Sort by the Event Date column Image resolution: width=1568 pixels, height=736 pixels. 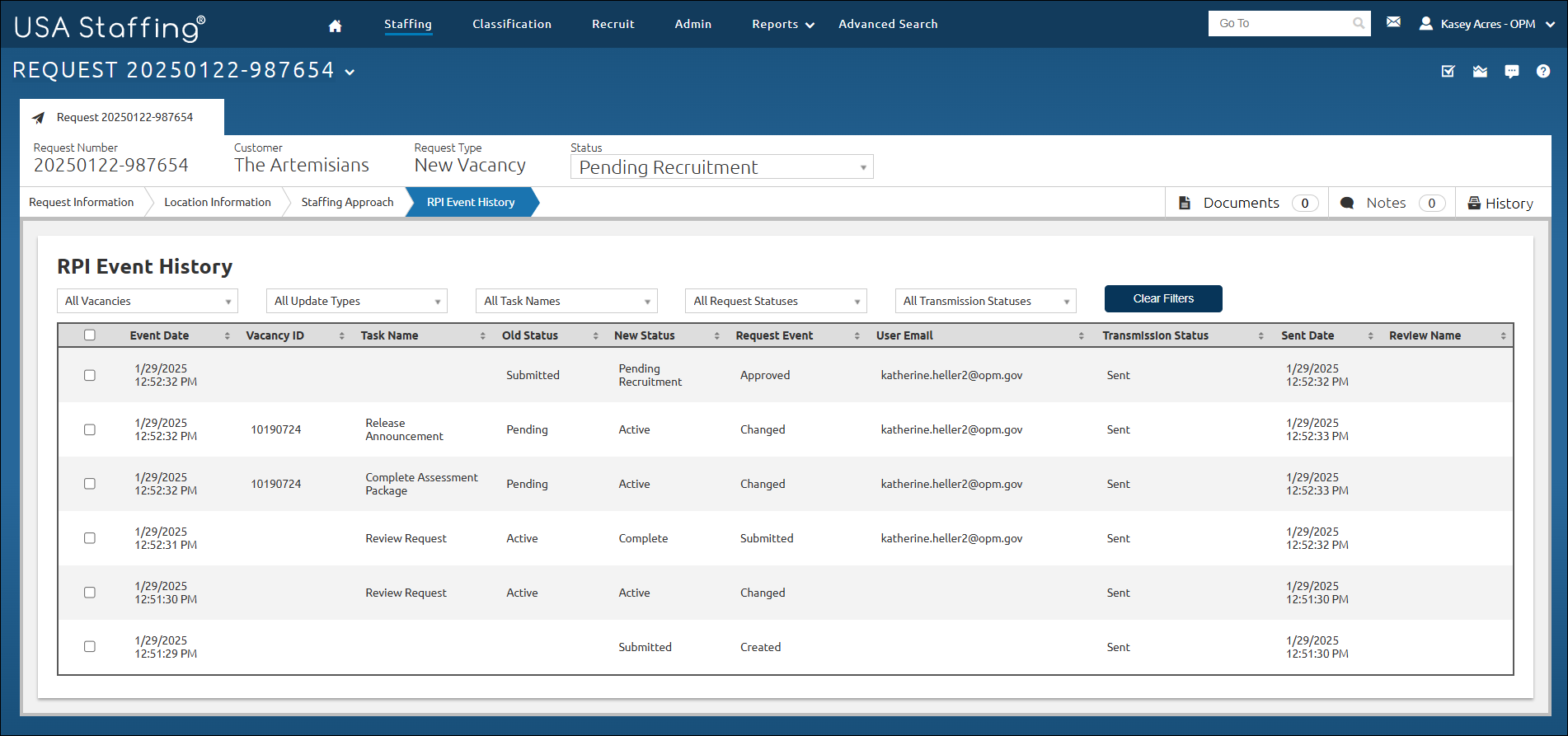pyautogui.click(x=159, y=335)
